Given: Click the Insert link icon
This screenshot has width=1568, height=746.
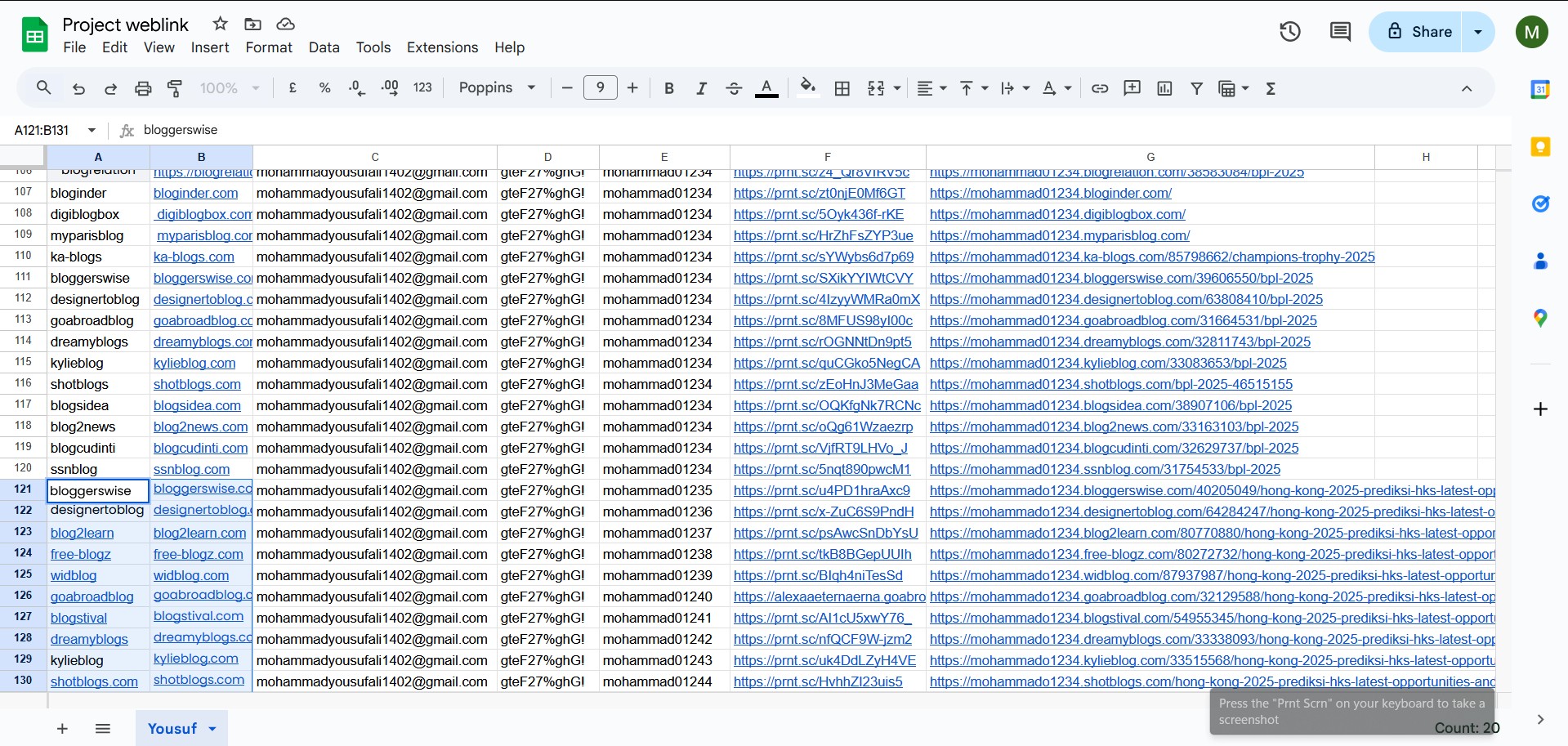Looking at the screenshot, I should point(1100,88).
